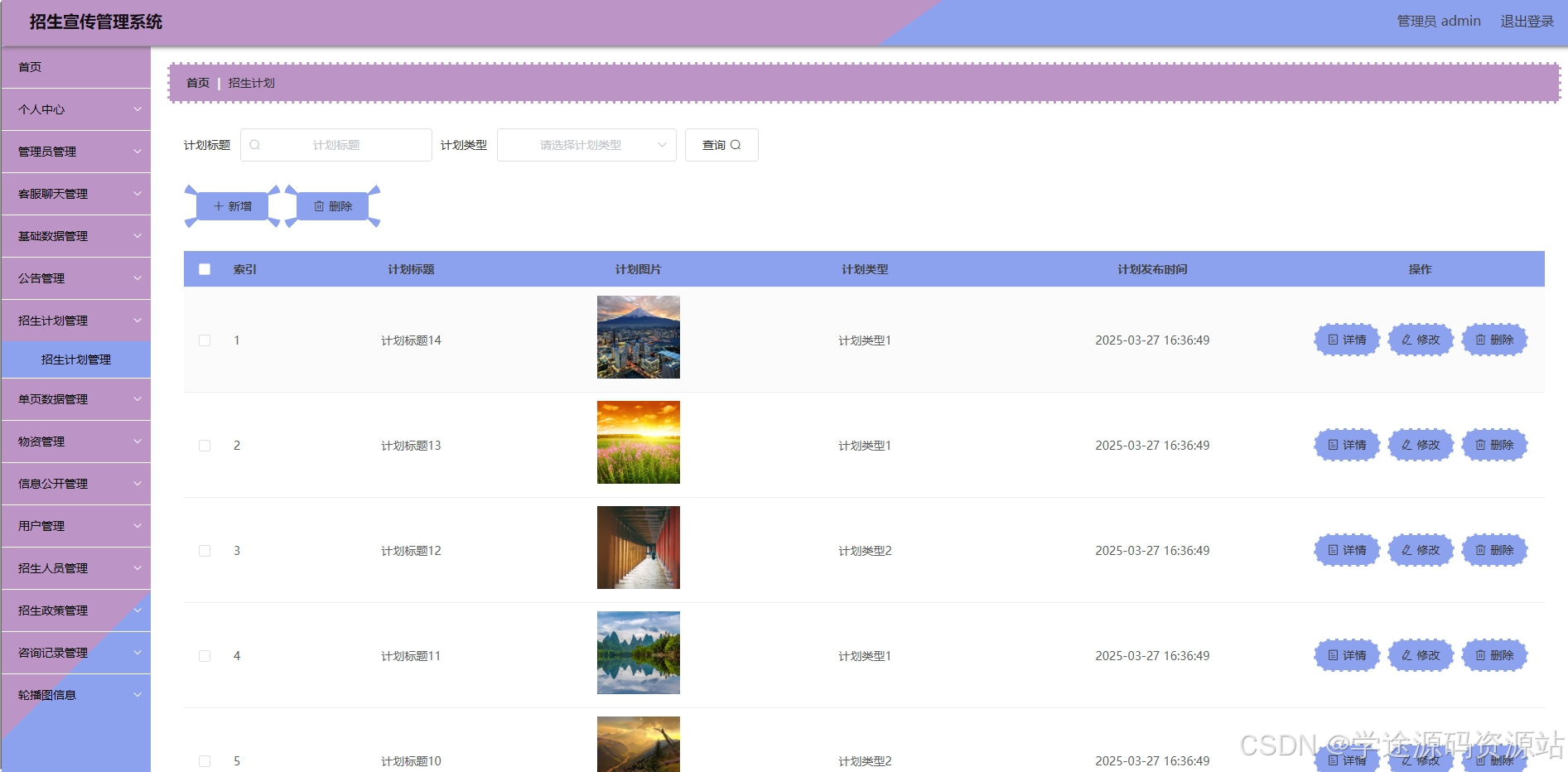Open the 计划类型 dropdown selector
This screenshot has height=772, width=1568.
point(586,145)
